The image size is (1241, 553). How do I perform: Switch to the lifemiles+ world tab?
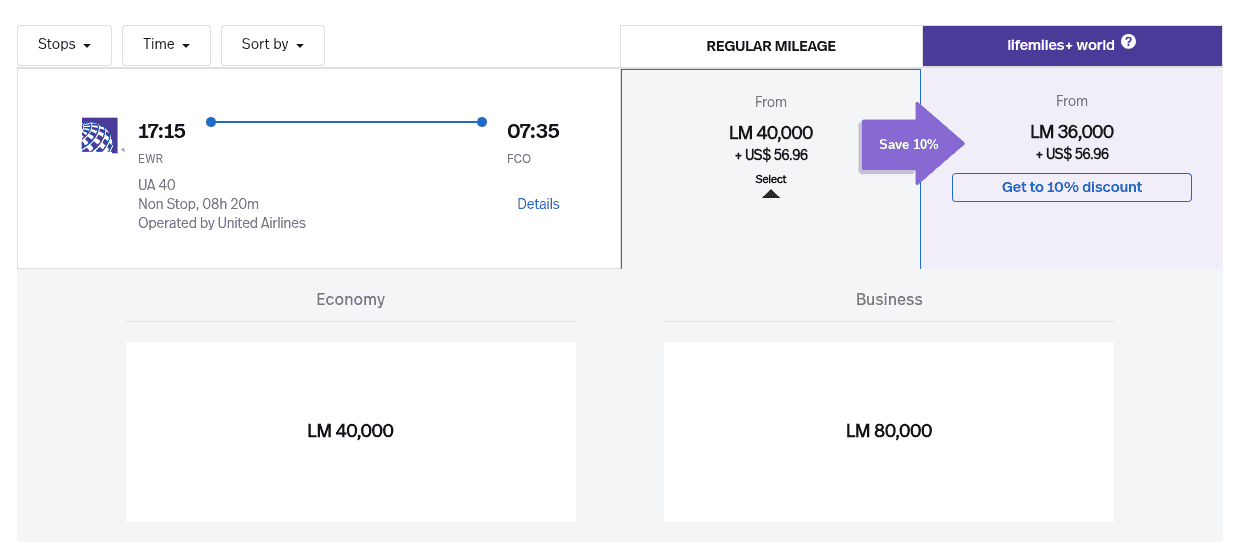(1060, 45)
